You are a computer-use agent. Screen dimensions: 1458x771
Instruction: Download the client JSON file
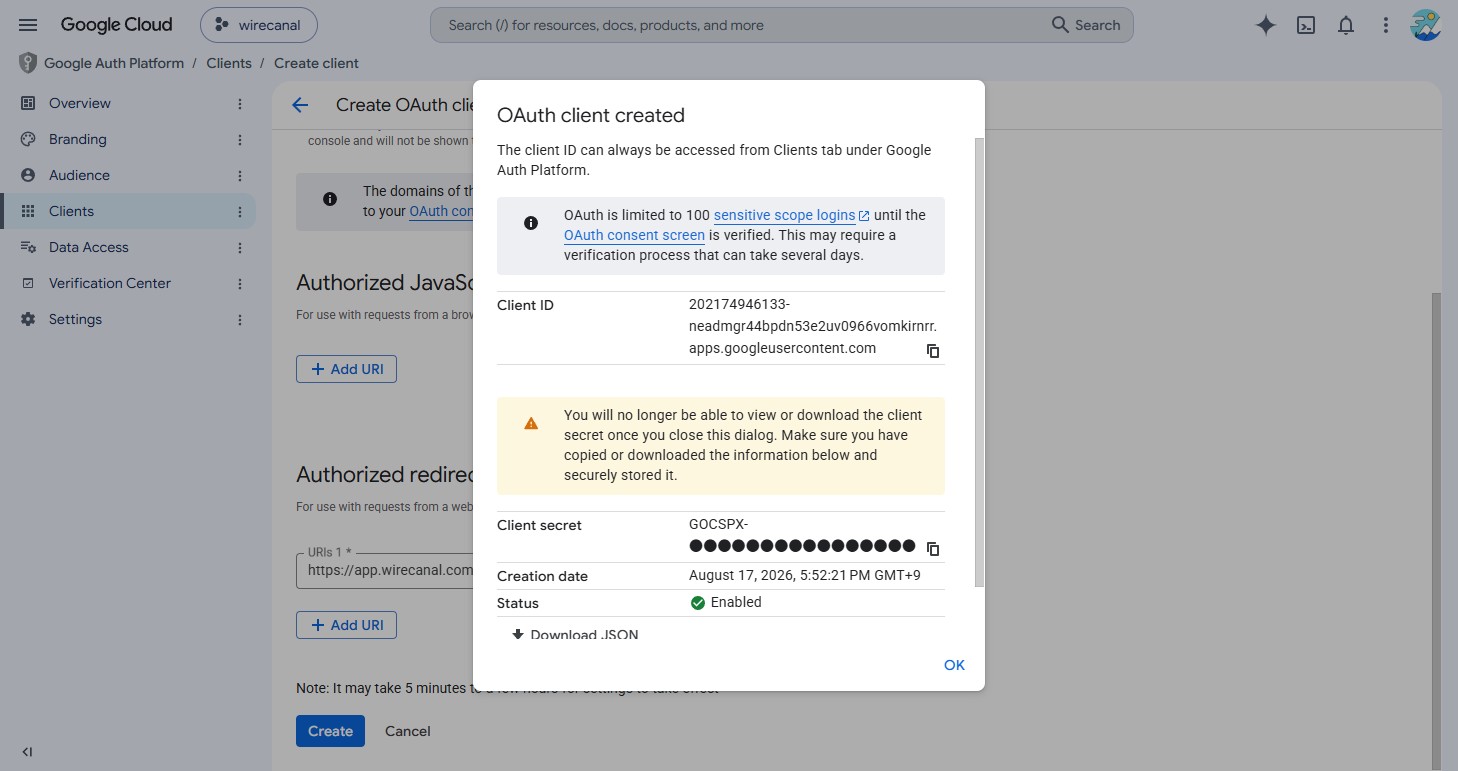pos(575,634)
